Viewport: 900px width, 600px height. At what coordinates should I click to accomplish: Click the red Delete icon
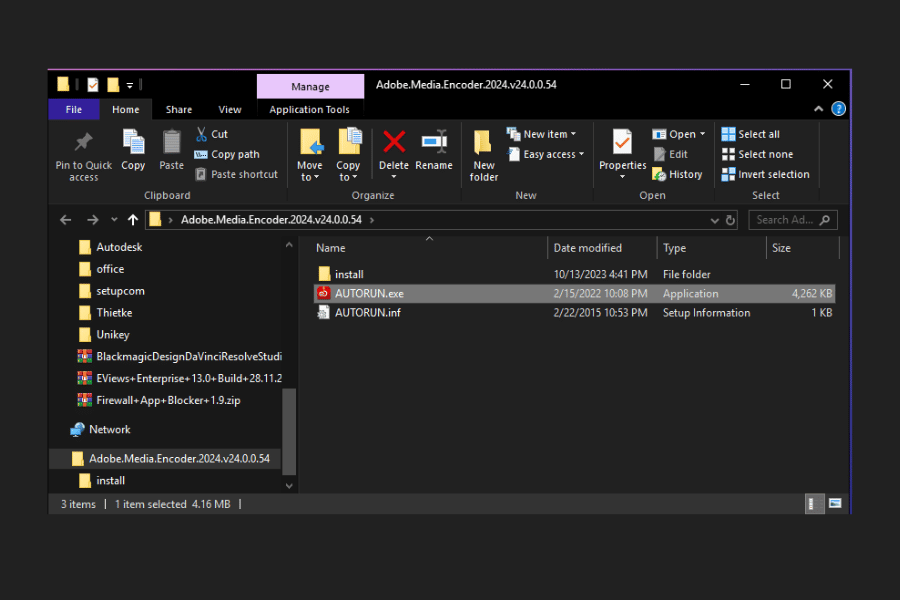point(394,143)
